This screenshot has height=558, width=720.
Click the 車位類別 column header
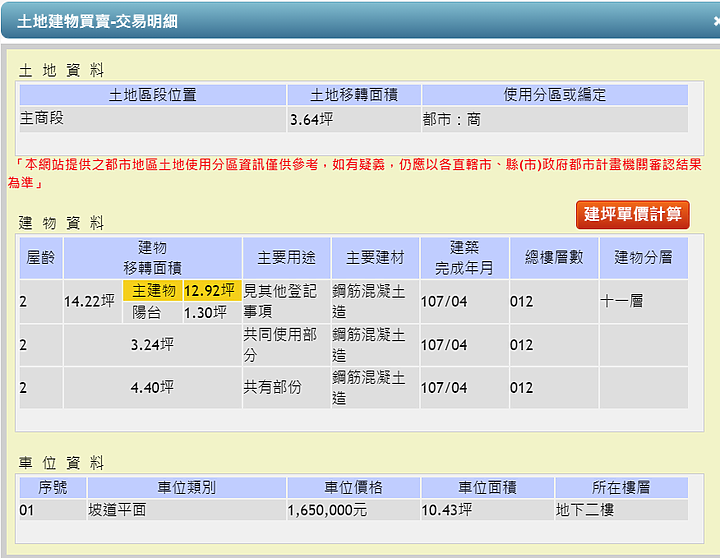187,487
